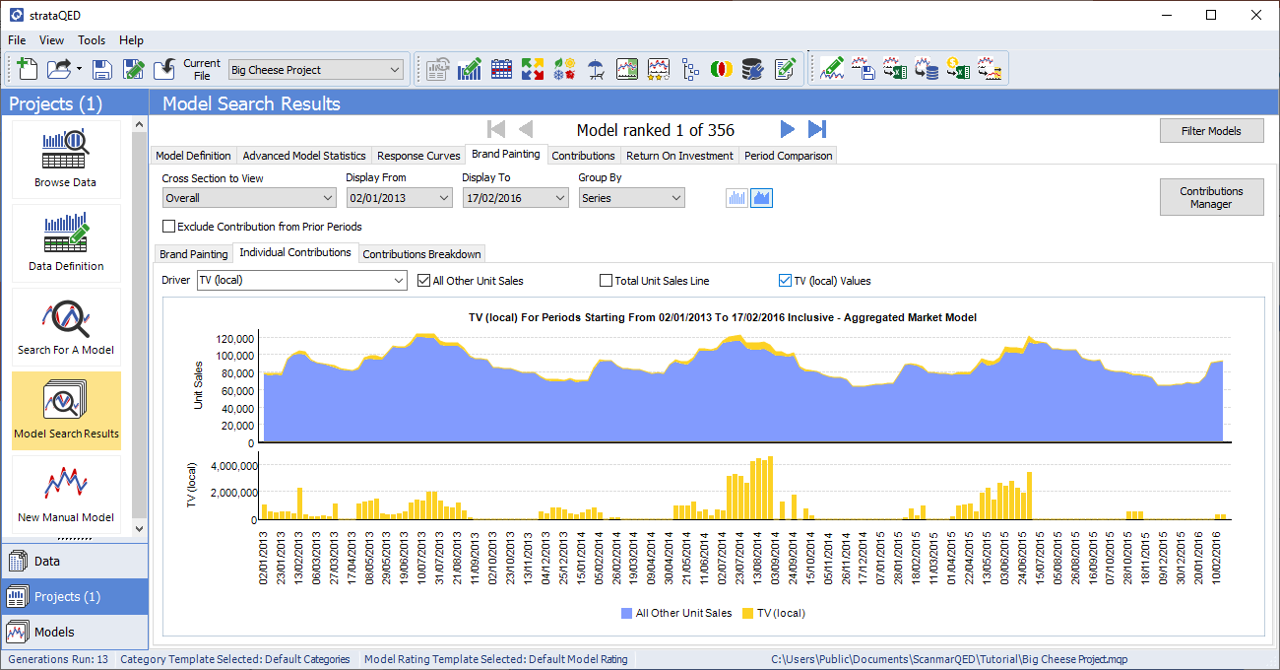Switch to Response Curves tab

(x=419, y=156)
